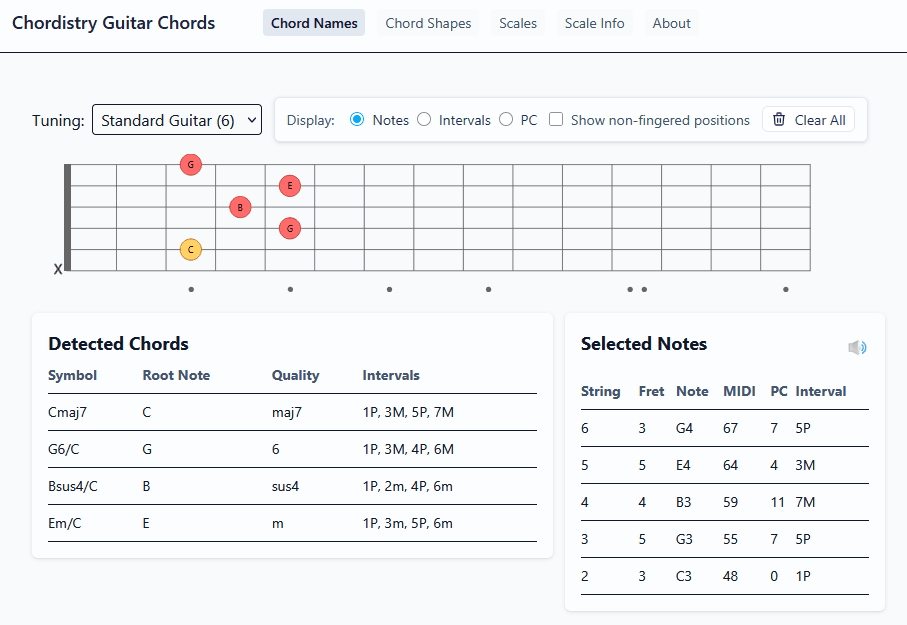Switch to the Chord Shapes tab
The width and height of the screenshot is (907, 625).
click(x=427, y=22)
